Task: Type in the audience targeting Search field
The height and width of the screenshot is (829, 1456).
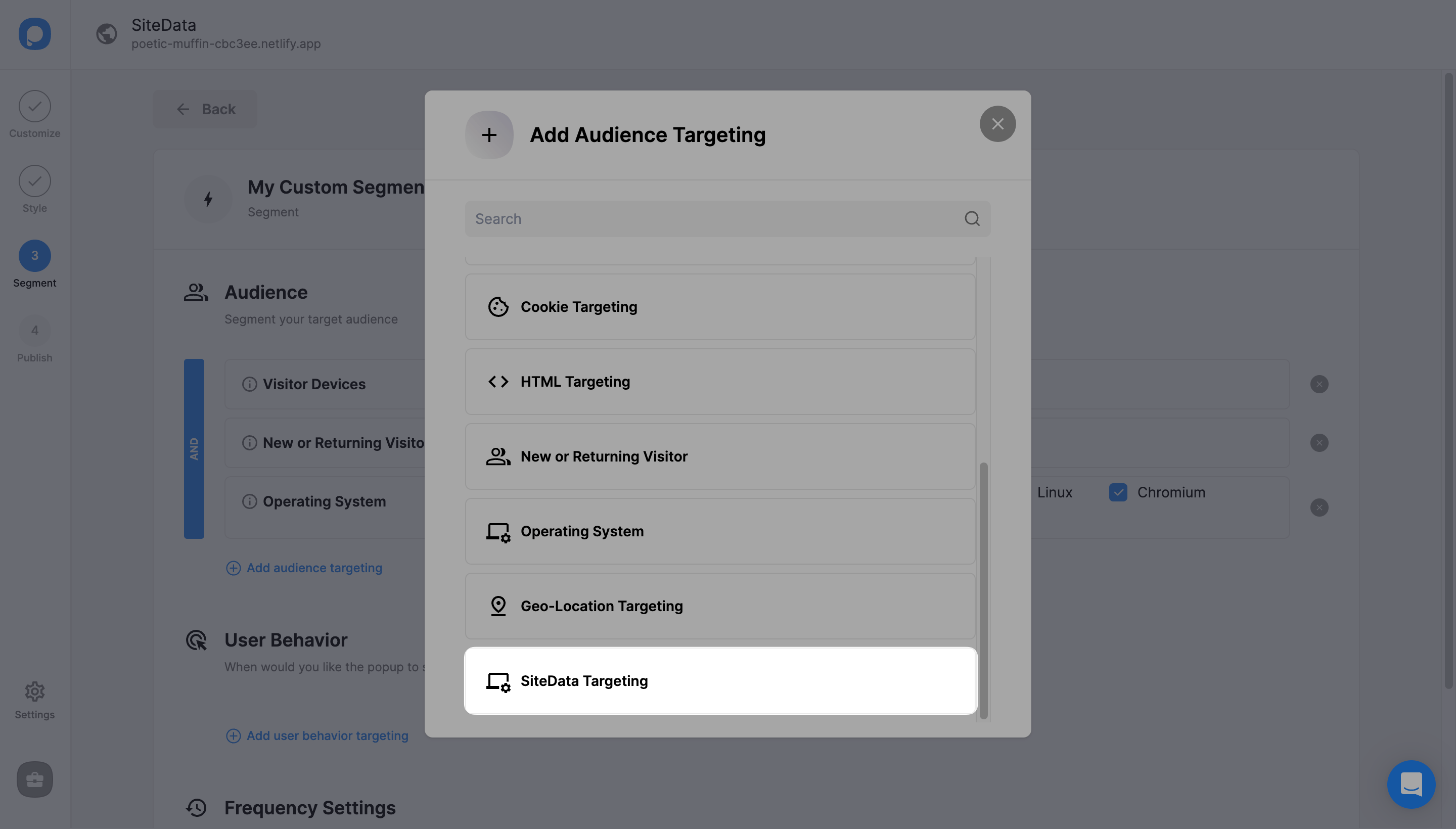Action: tap(712, 219)
